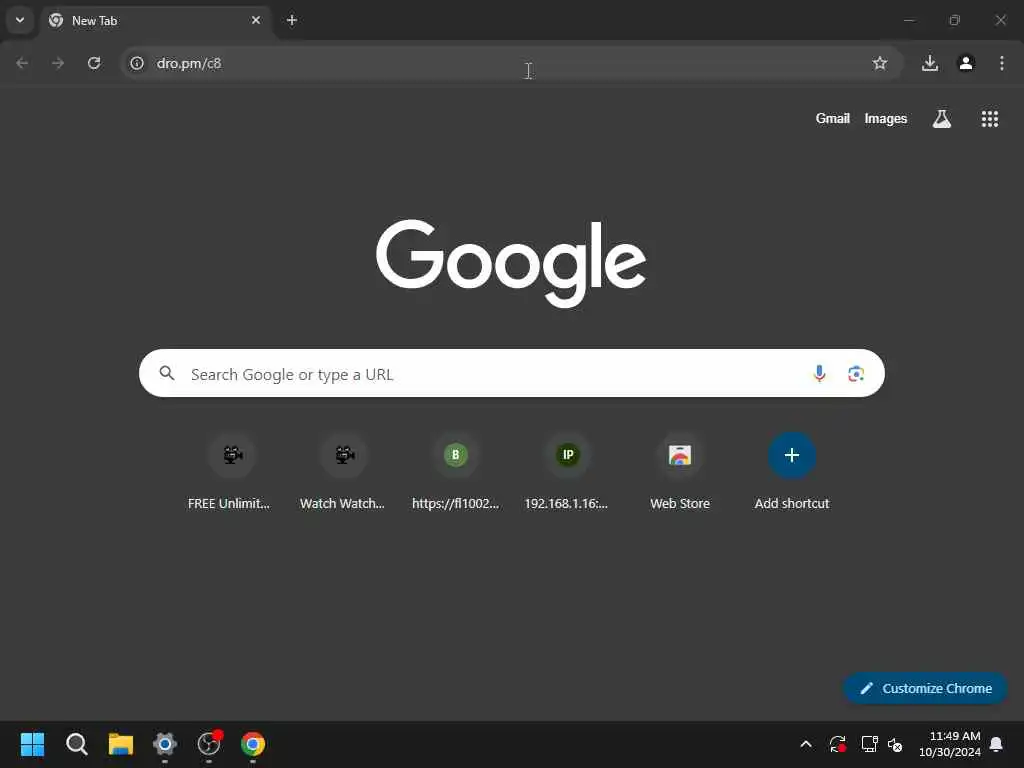This screenshot has width=1024, height=768.
Task: Bookmark this tab with star icon
Action: pos(880,63)
